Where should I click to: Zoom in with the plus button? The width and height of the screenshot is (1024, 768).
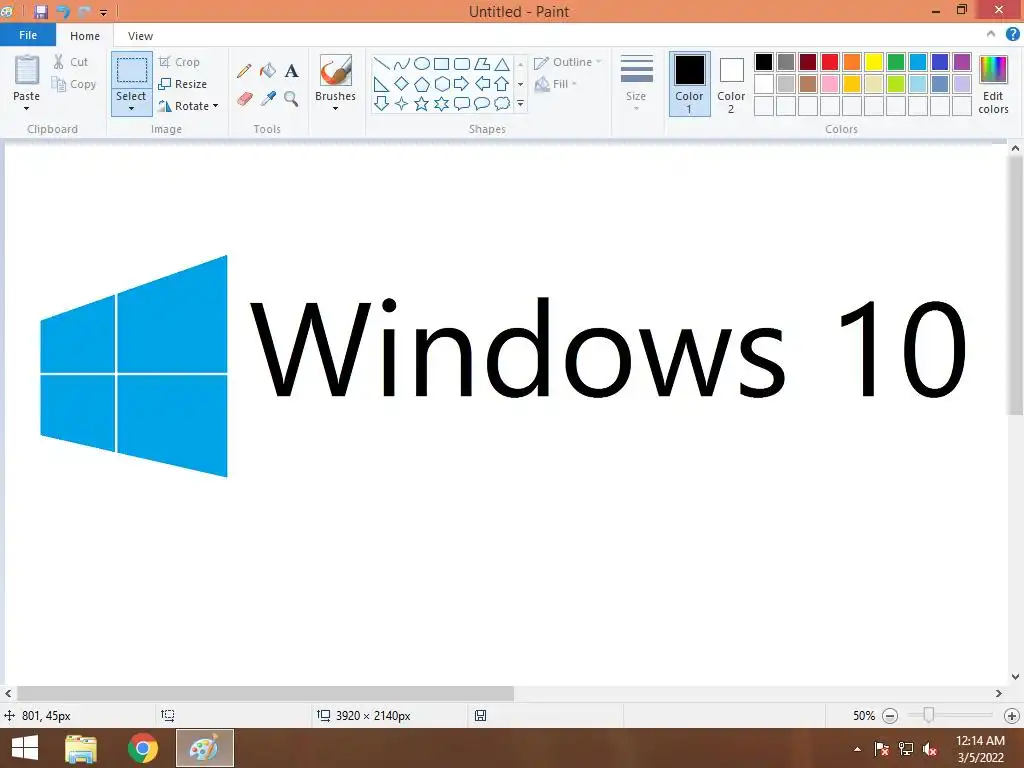[1012, 716]
